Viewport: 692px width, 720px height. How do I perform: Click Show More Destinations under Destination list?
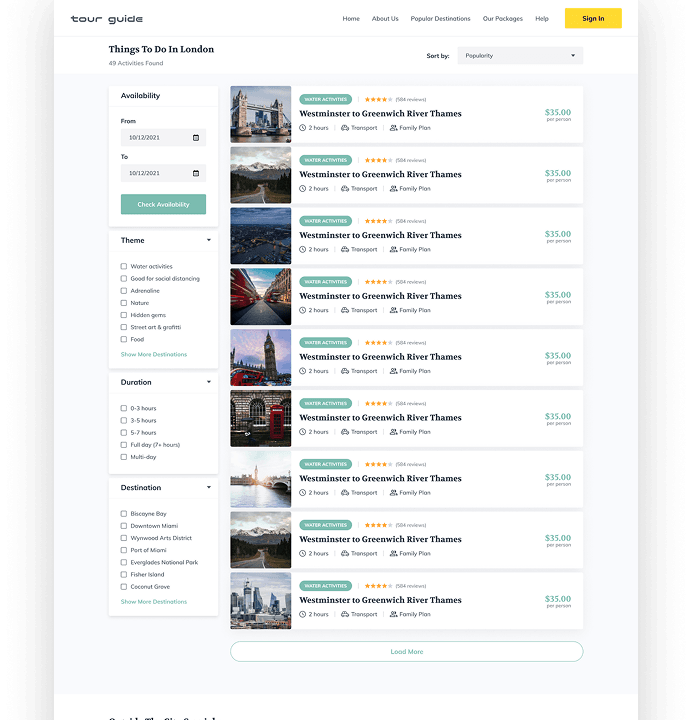[154, 602]
